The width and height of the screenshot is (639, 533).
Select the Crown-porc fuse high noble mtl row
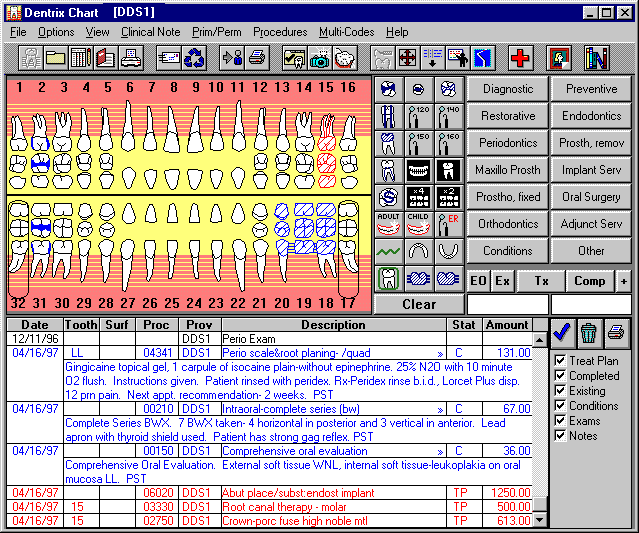tap(269, 521)
